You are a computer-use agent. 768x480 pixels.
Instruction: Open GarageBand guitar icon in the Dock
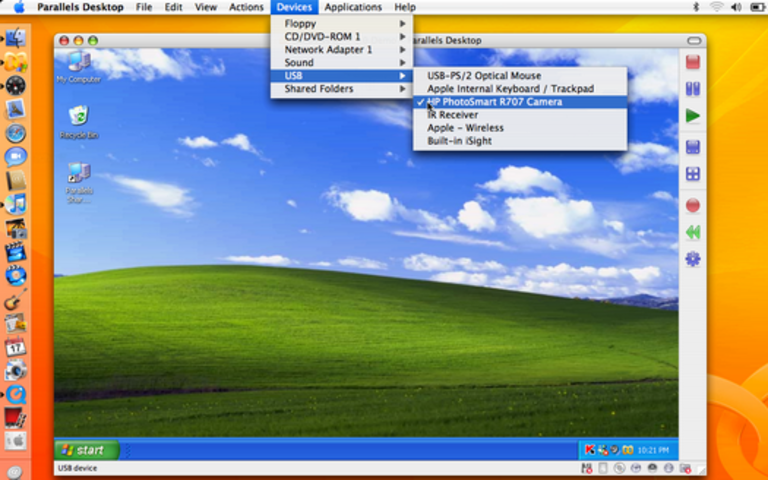point(15,299)
